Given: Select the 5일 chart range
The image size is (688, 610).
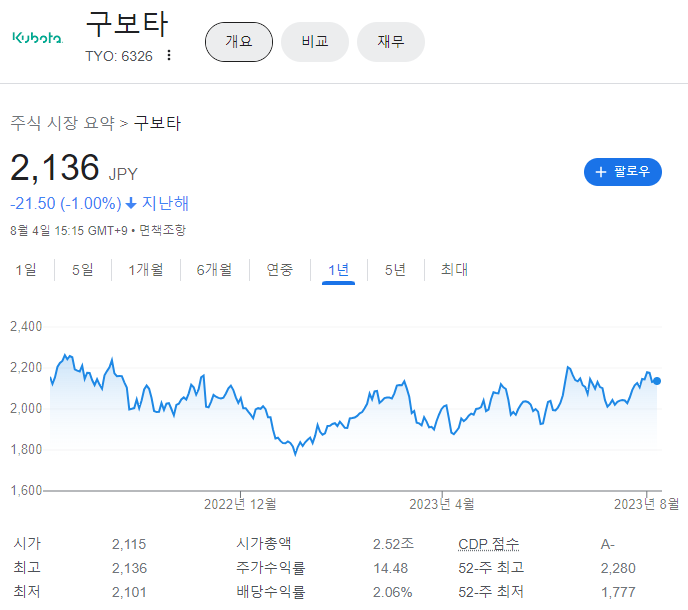Looking at the screenshot, I should [82, 269].
